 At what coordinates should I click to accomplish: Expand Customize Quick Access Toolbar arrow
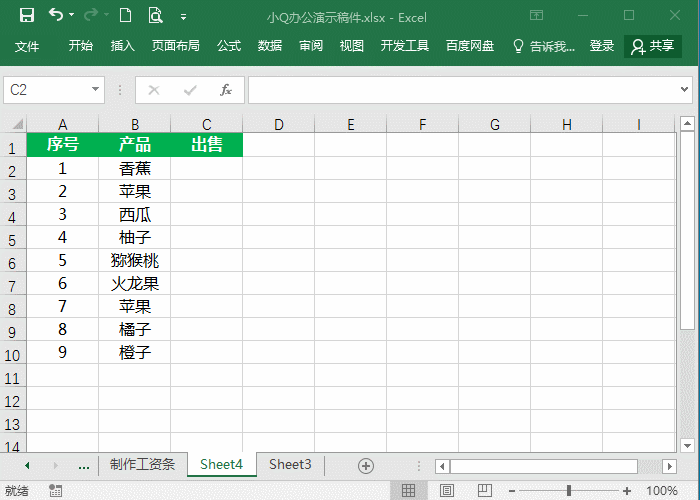(183, 17)
